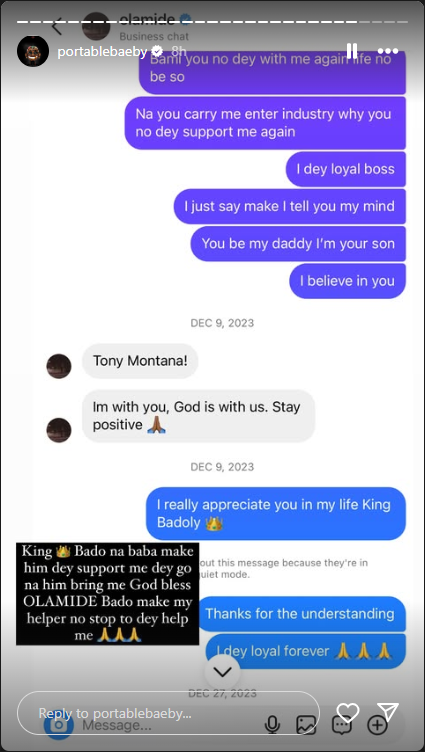Image resolution: width=425 pixels, height=752 pixels.
Task: Tap the image gallery icon
Action: (x=306, y=725)
